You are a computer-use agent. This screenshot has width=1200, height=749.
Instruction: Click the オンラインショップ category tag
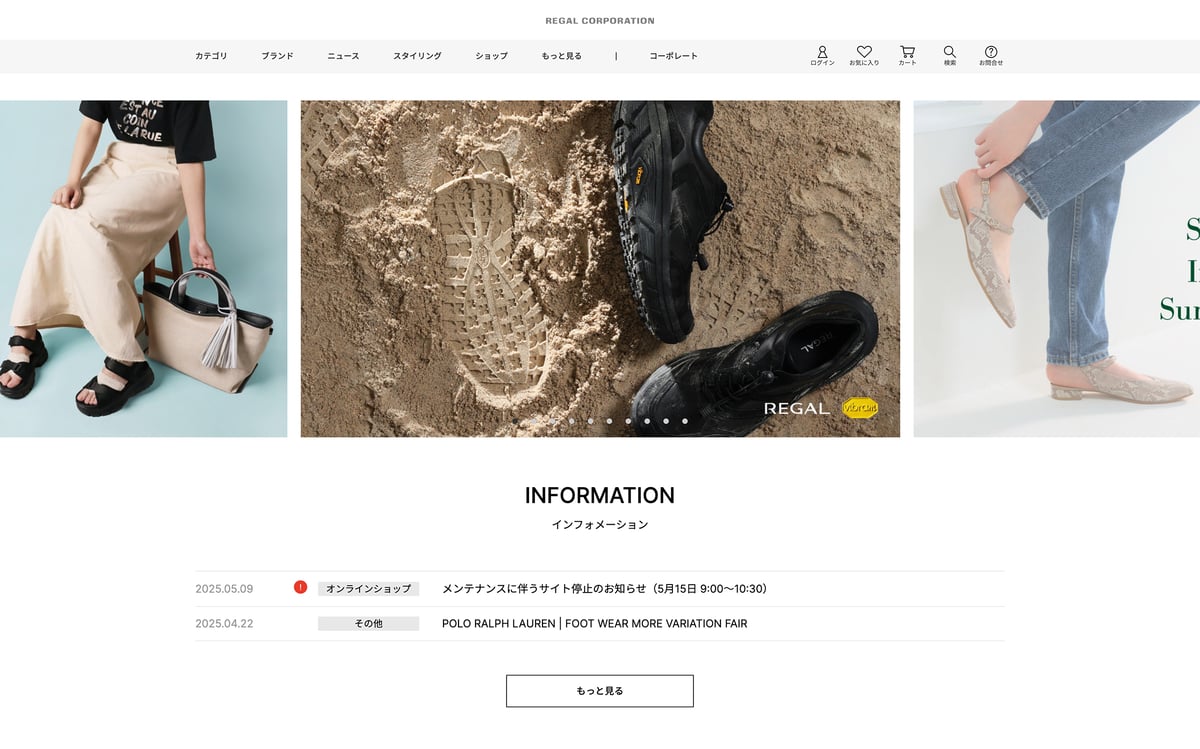(x=368, y=589)
